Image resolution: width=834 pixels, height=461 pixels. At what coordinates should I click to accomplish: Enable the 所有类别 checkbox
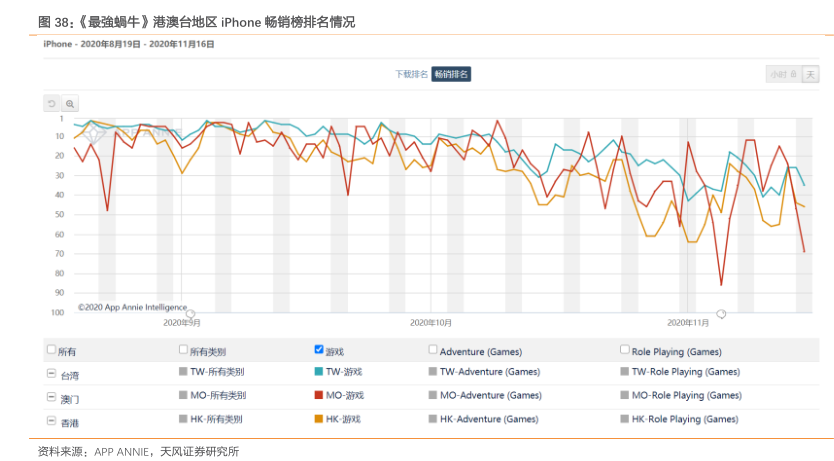click(183, 350)
